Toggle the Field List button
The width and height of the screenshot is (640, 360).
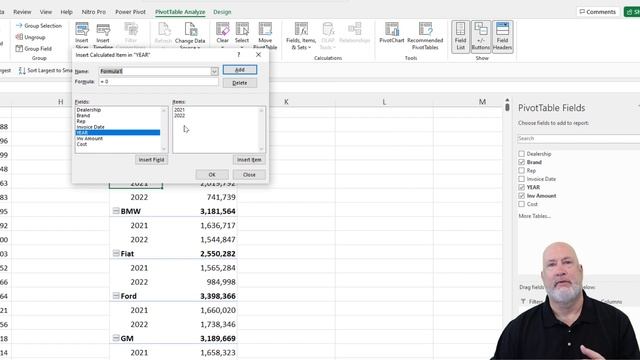[460, 36]
